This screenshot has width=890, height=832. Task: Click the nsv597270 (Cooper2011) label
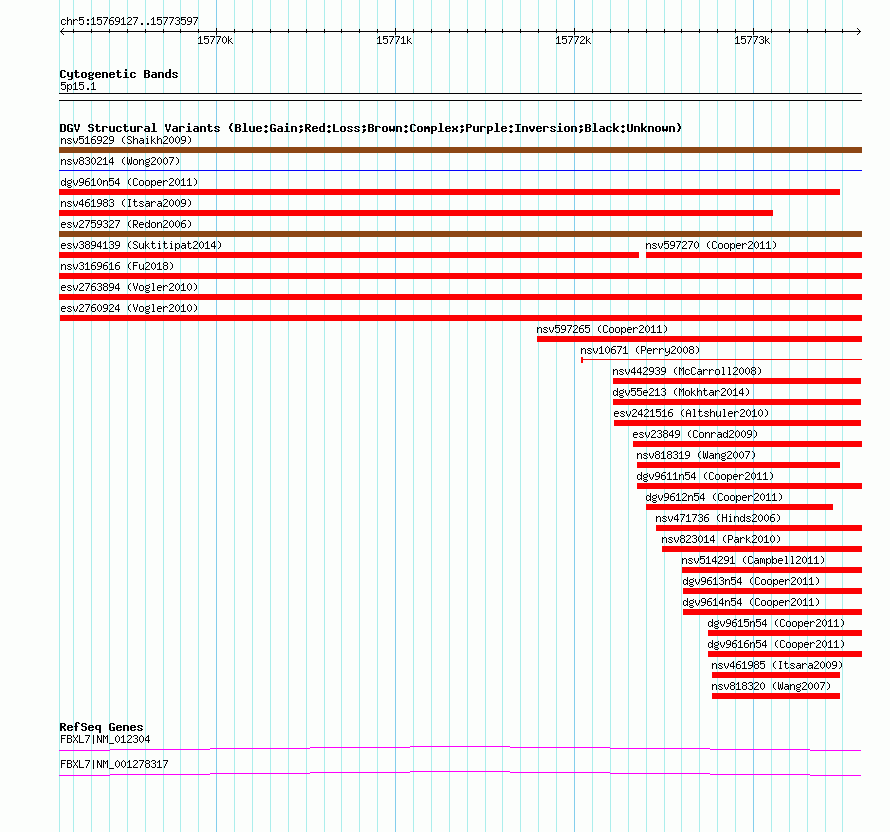[711, 245]
